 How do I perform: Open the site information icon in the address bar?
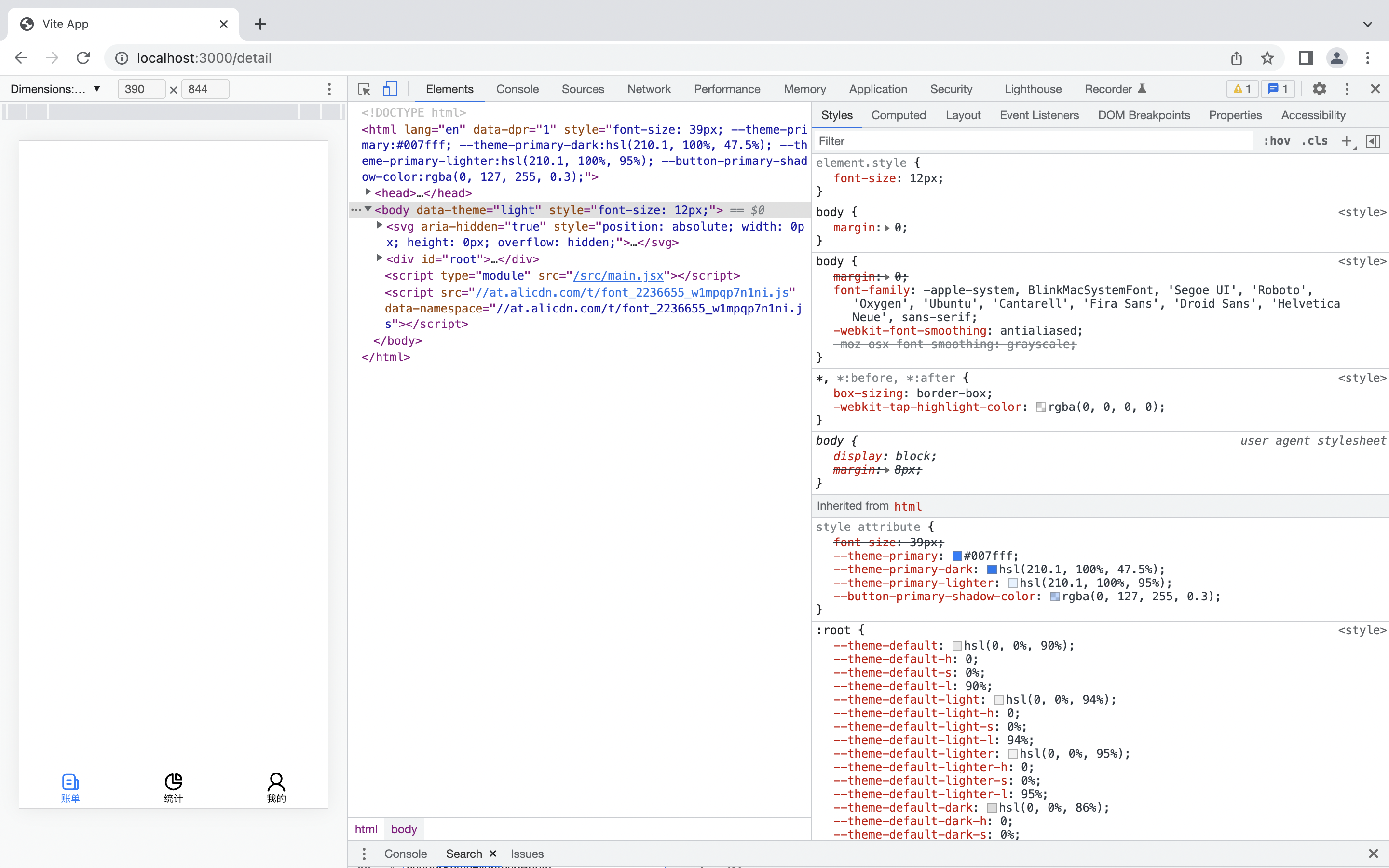point(122,58)
